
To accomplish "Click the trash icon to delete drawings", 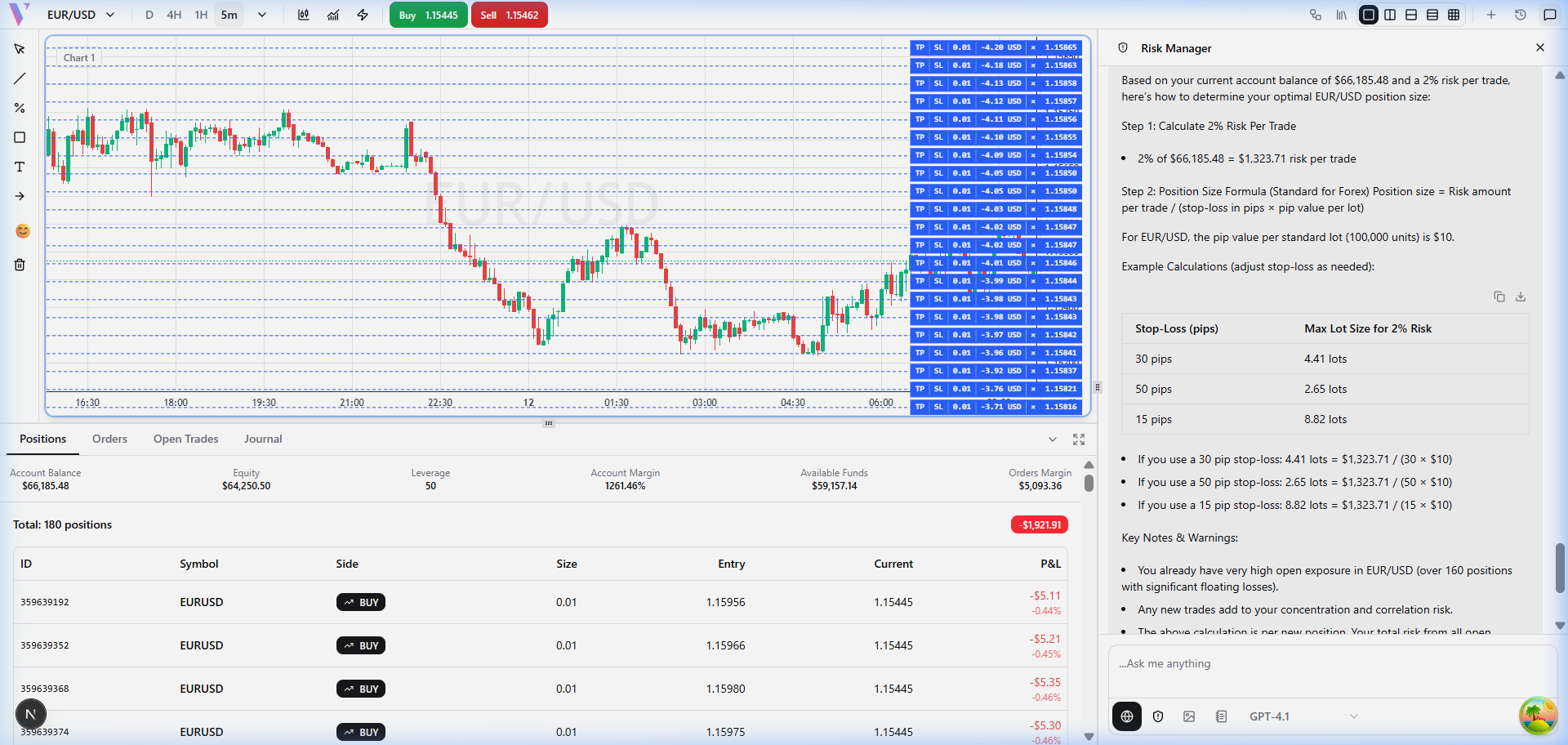I will (20, 265).
